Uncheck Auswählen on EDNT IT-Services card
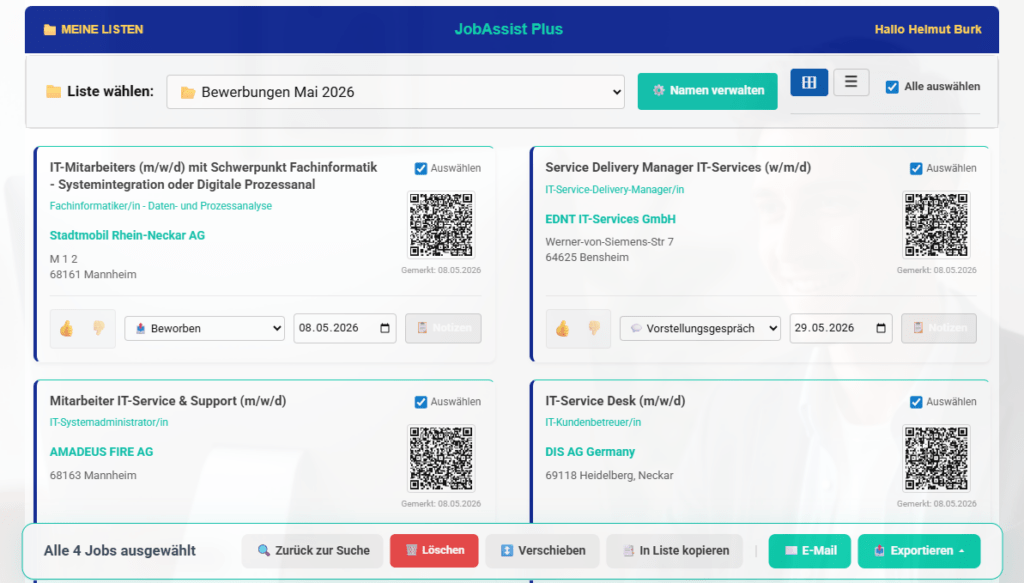Viewport: 1024px width, 583px height. point(916,168)
